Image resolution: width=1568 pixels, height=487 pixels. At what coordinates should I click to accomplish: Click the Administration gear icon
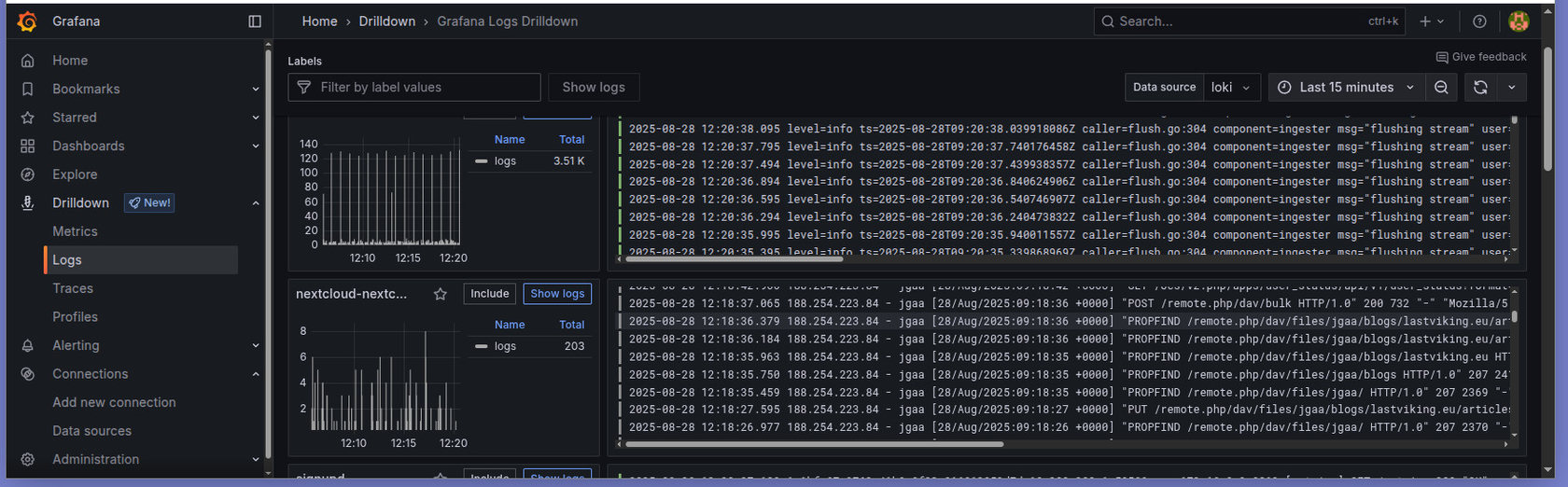click(x=28, y=459)
